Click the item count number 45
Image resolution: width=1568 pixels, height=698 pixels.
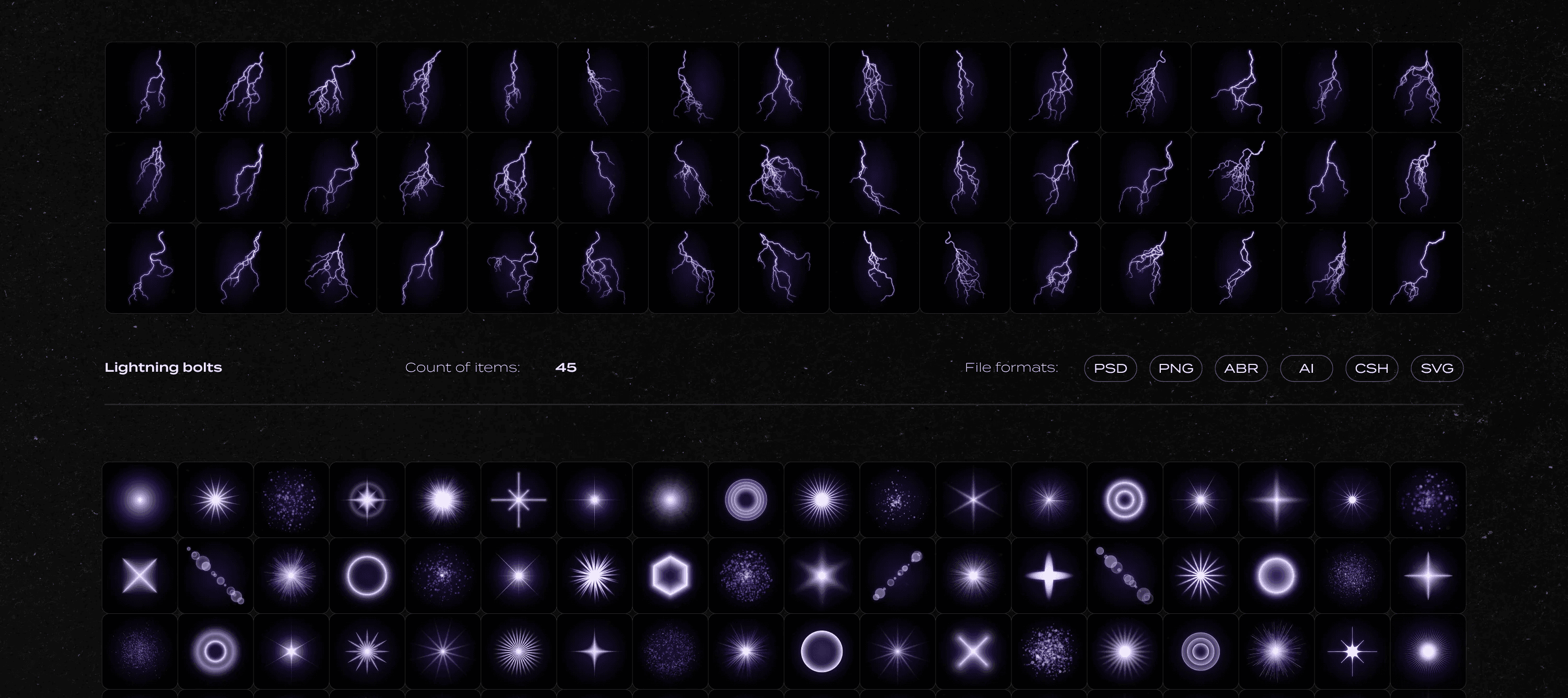pos(566,367)
